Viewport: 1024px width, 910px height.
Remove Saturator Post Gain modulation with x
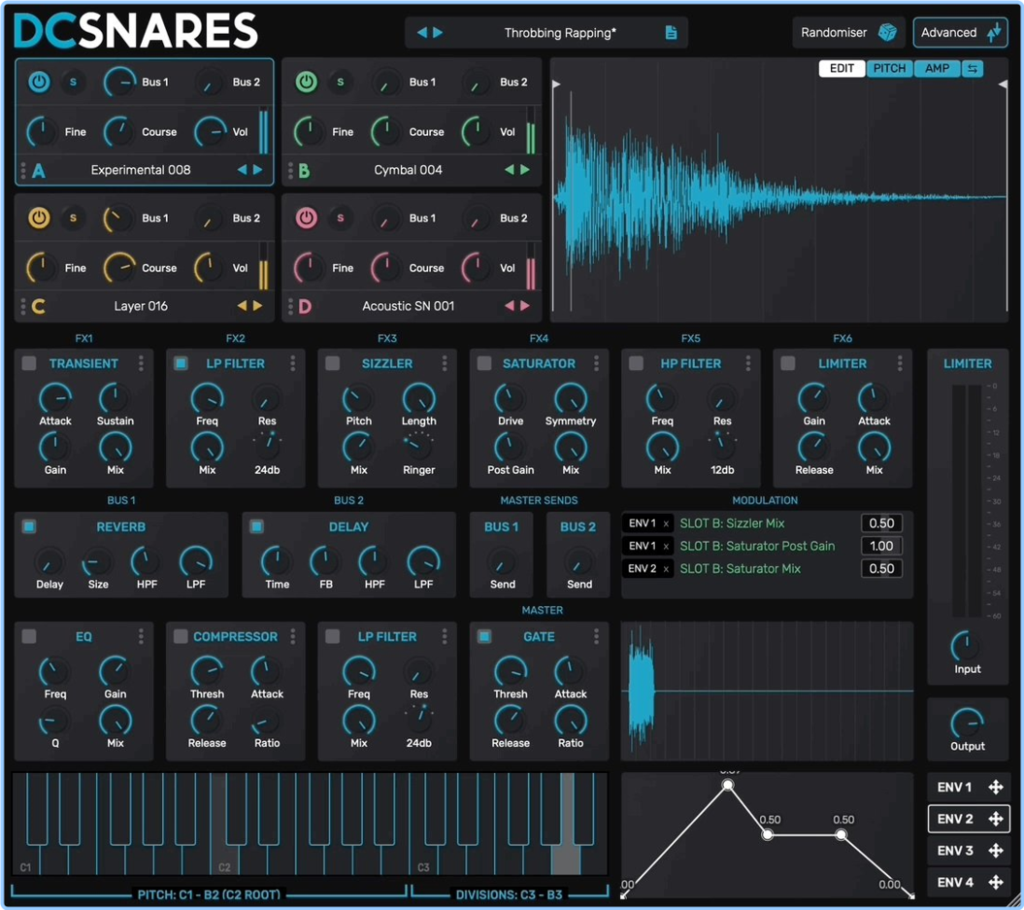tap(666, 546)
